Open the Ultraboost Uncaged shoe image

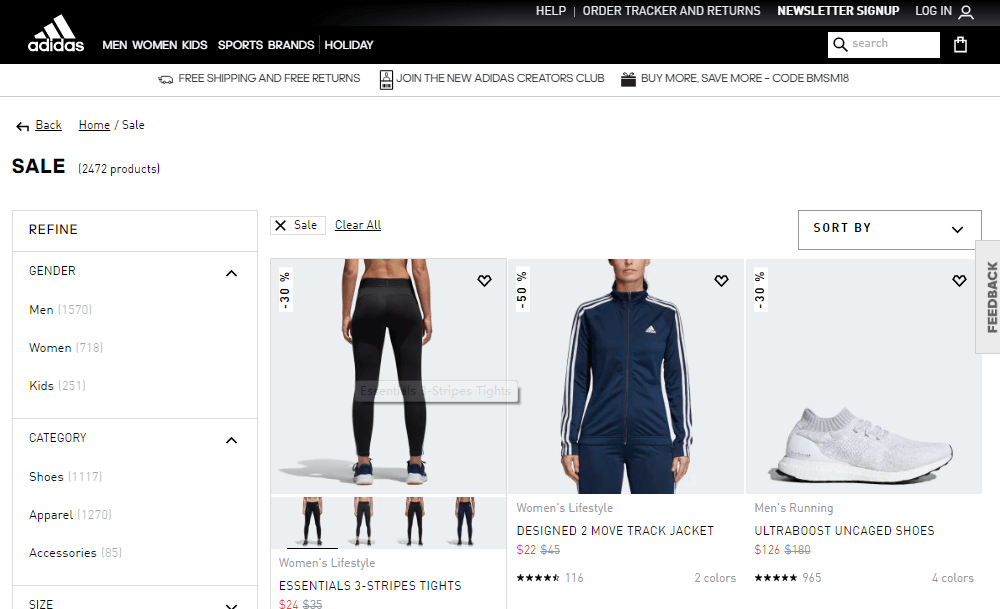864,376
